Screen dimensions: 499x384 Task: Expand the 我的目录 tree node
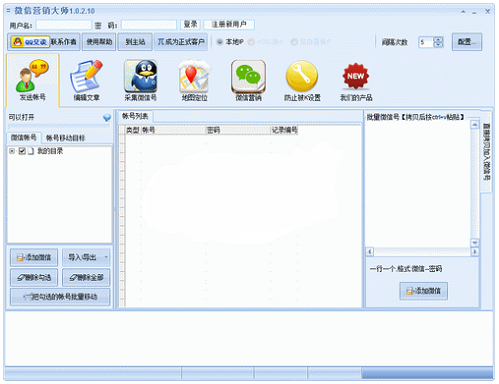click(12, 151)
